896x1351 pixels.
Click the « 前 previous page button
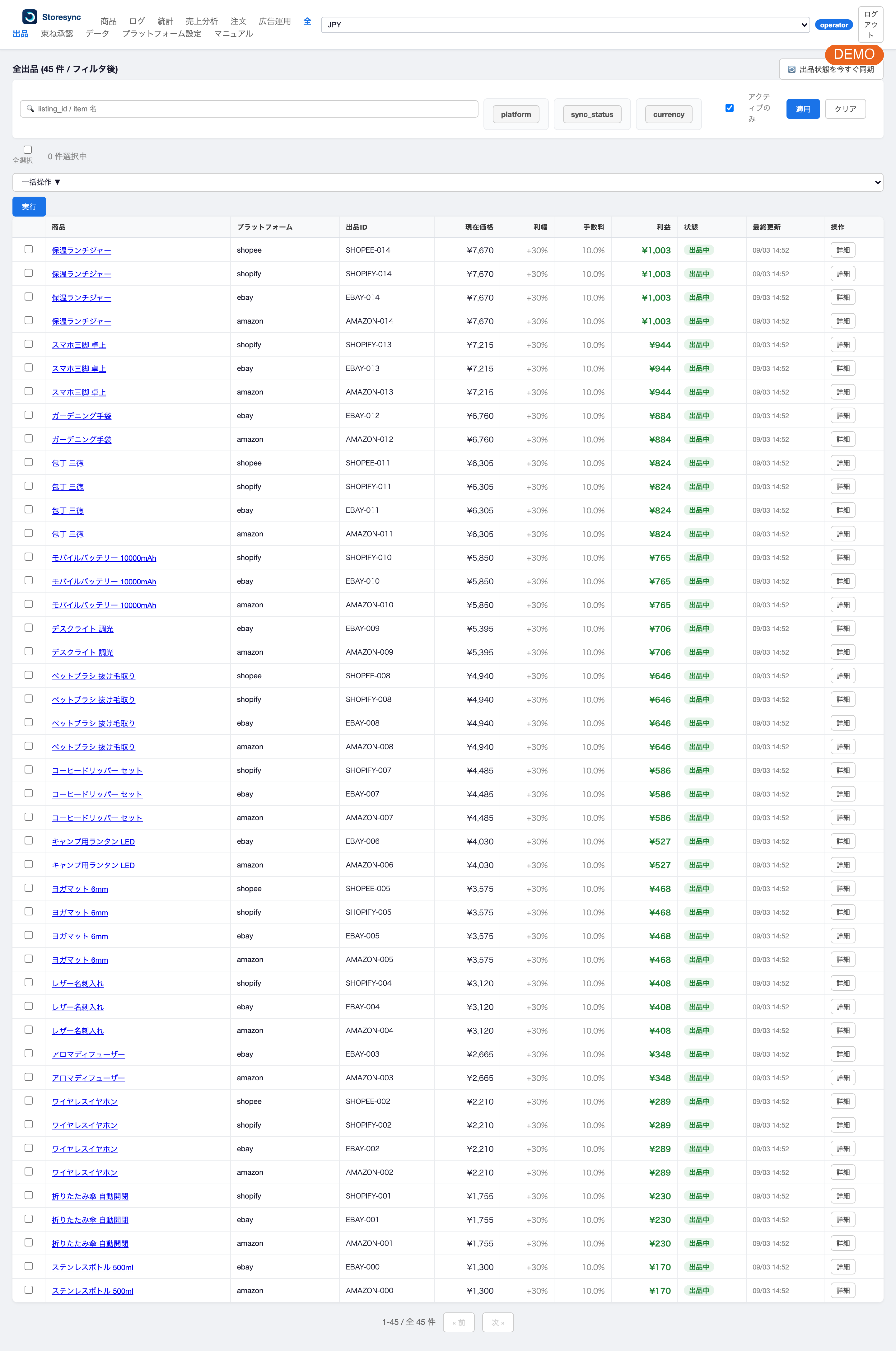pyautogui.click(x=459, y=1322)
